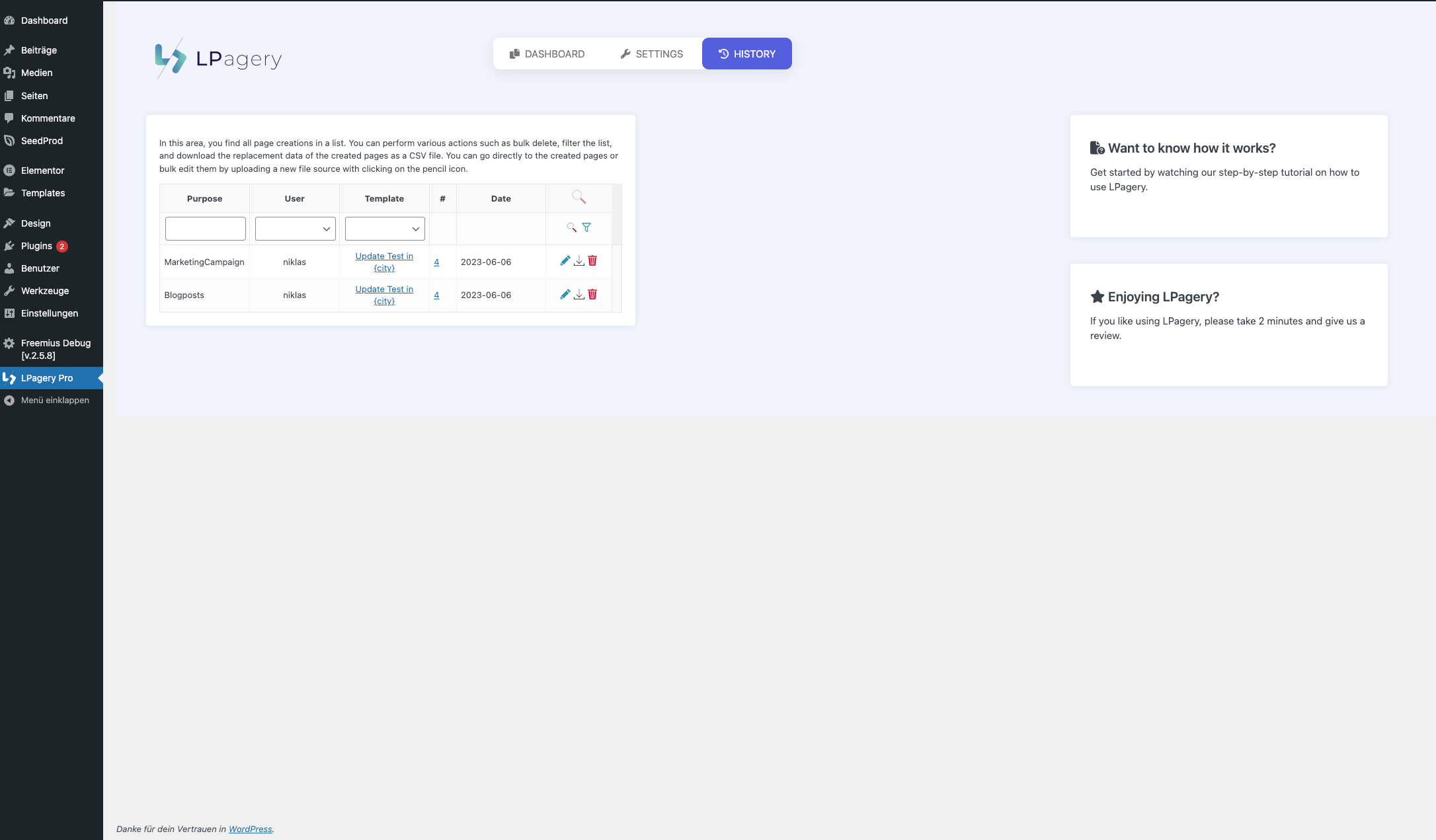This screenshot has height=840, width=1436.
Task: Click the blue filter funnel icon
Action: pyautogui.click(x=586, y=227)
